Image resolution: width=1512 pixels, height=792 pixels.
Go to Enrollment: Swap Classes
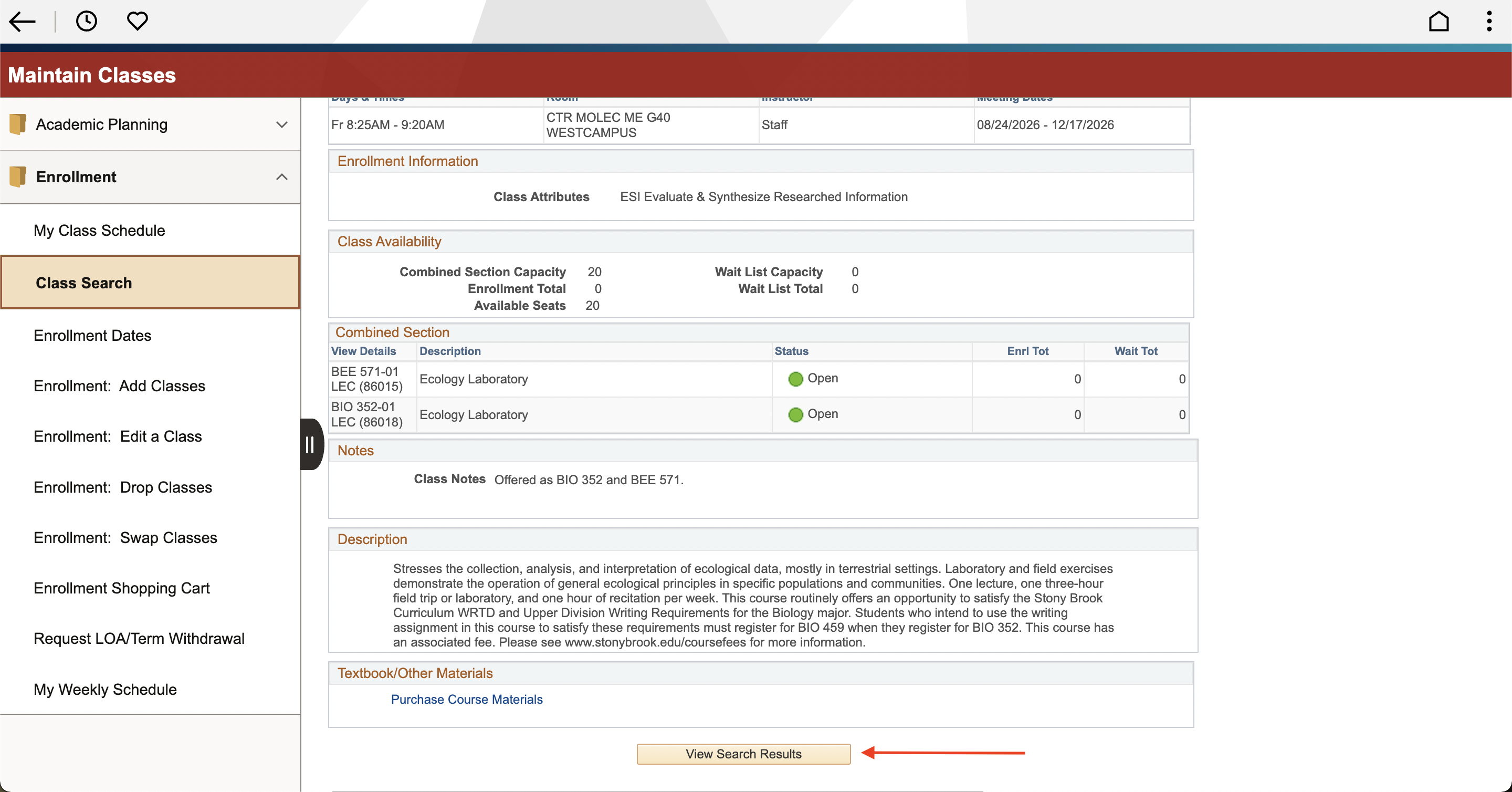point(125,538)
